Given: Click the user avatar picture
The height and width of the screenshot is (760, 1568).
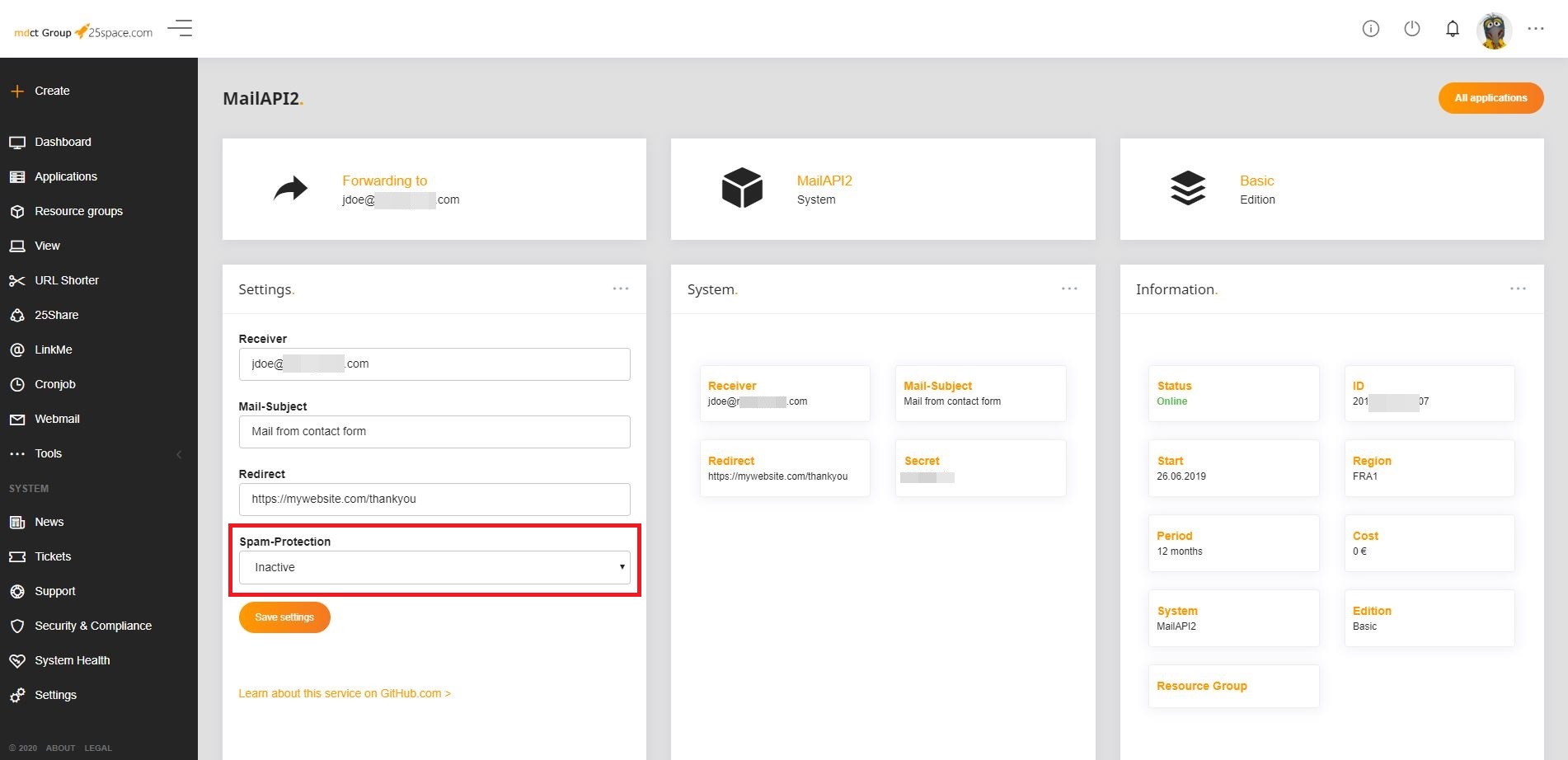Looking at the screenshot, I should [x=1494, y=30].
